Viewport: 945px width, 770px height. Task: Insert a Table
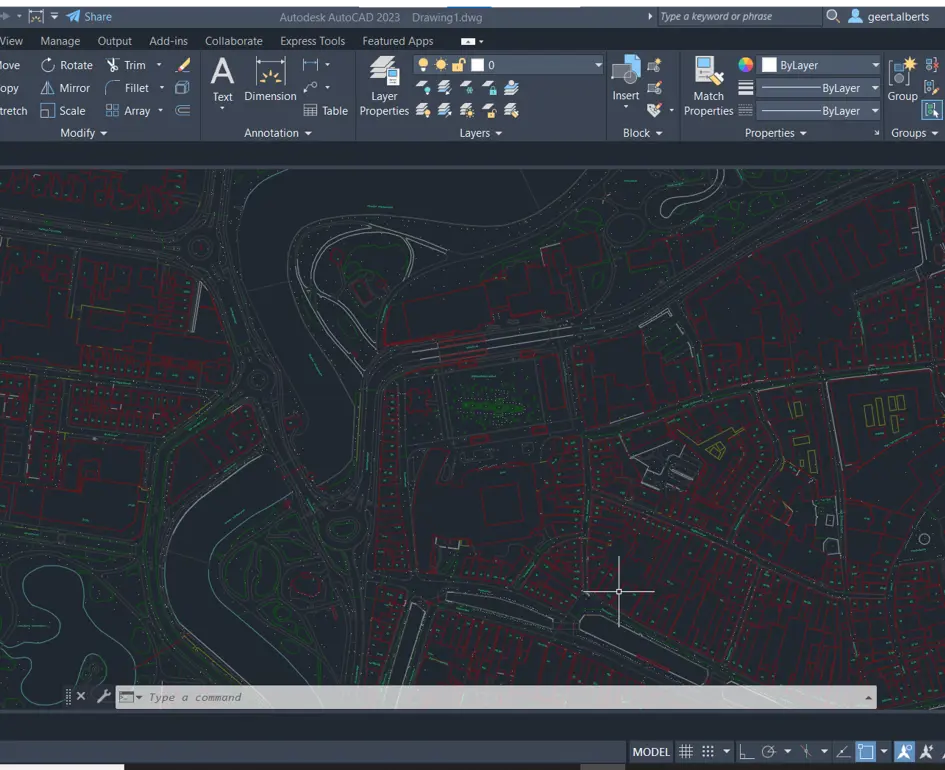coord(325,111)
